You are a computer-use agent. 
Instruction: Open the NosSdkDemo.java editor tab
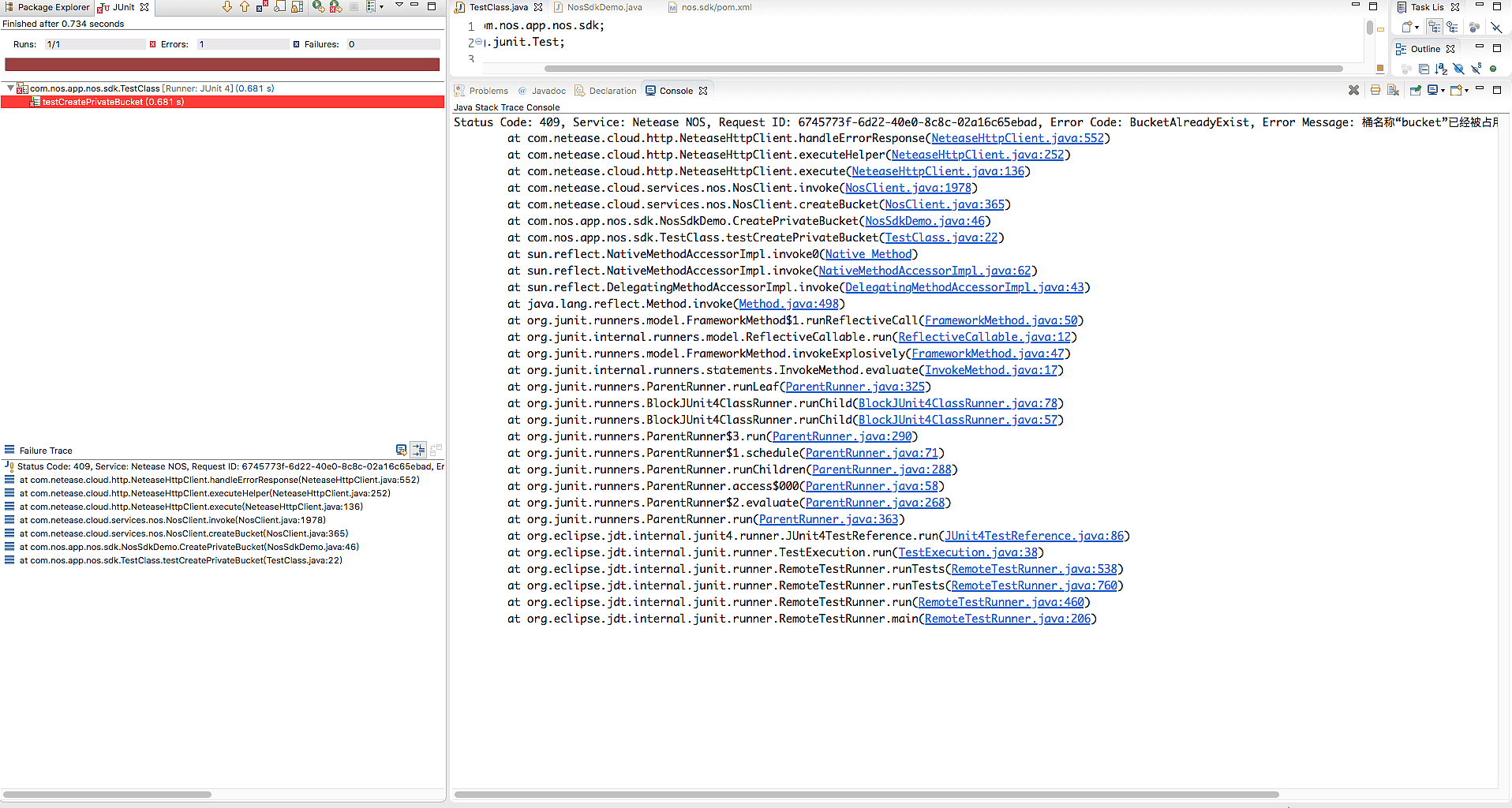[604, 7]
